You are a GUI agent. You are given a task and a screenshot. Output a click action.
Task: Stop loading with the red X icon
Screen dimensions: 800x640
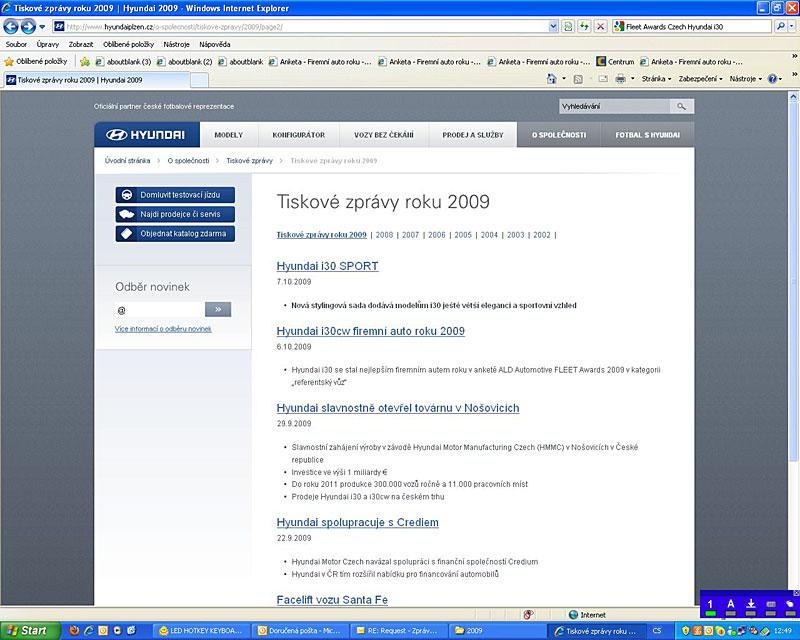tap(601, 27)
